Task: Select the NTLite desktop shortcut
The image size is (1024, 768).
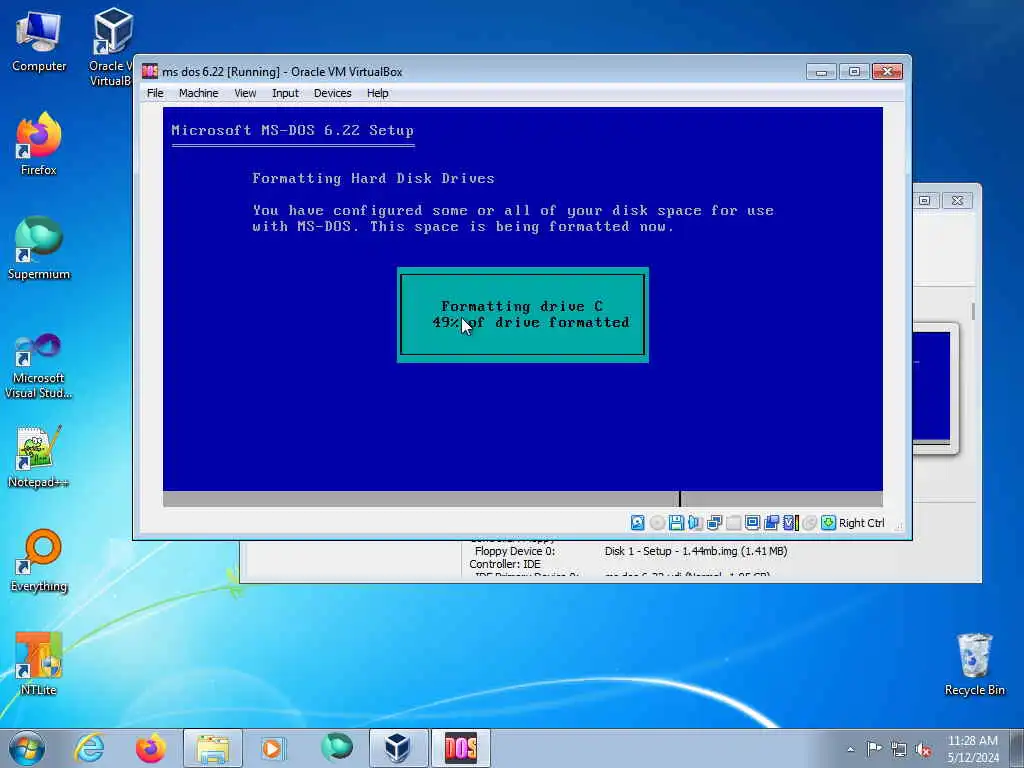Action: 39,664
